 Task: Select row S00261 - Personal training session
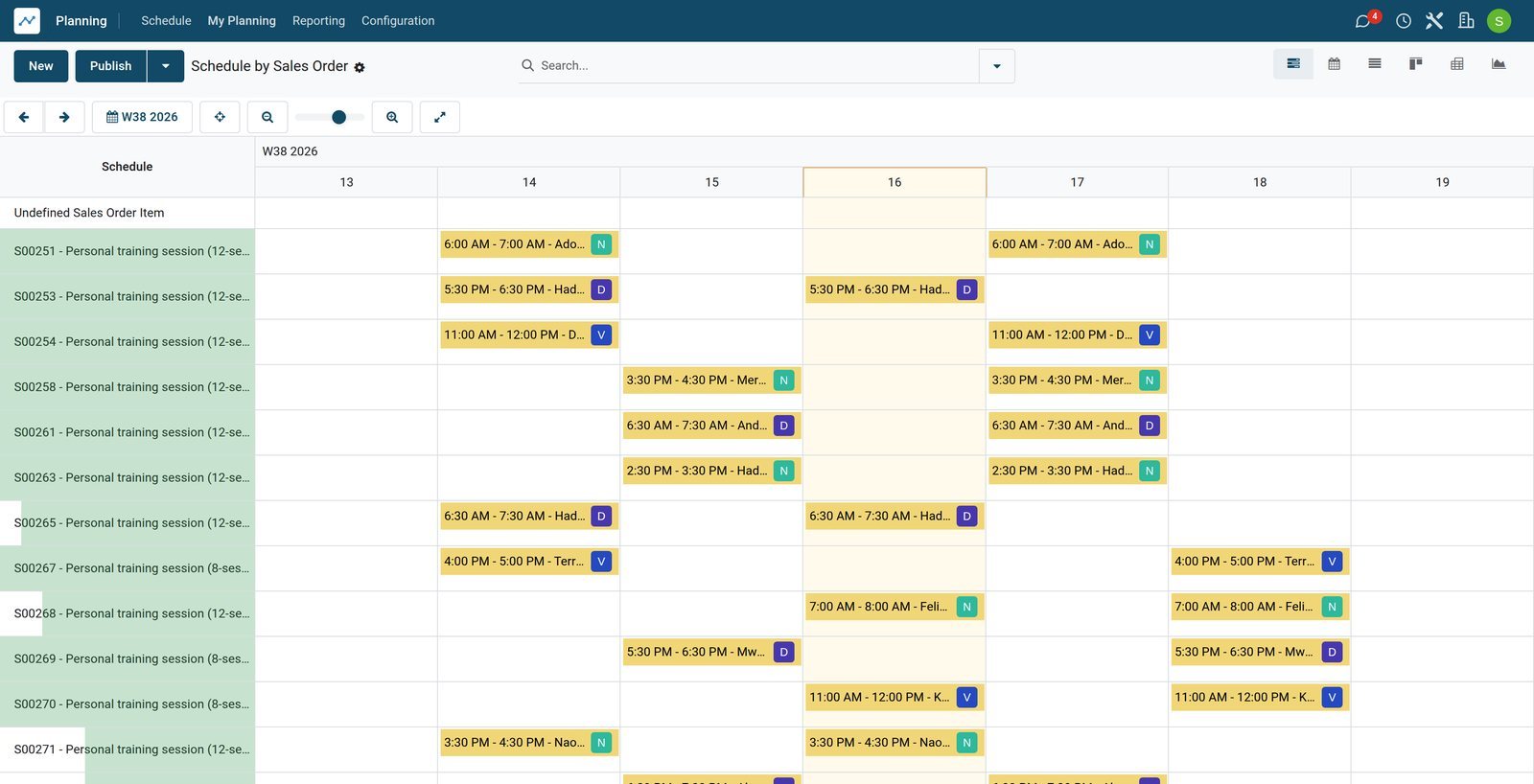click(128, 432)
